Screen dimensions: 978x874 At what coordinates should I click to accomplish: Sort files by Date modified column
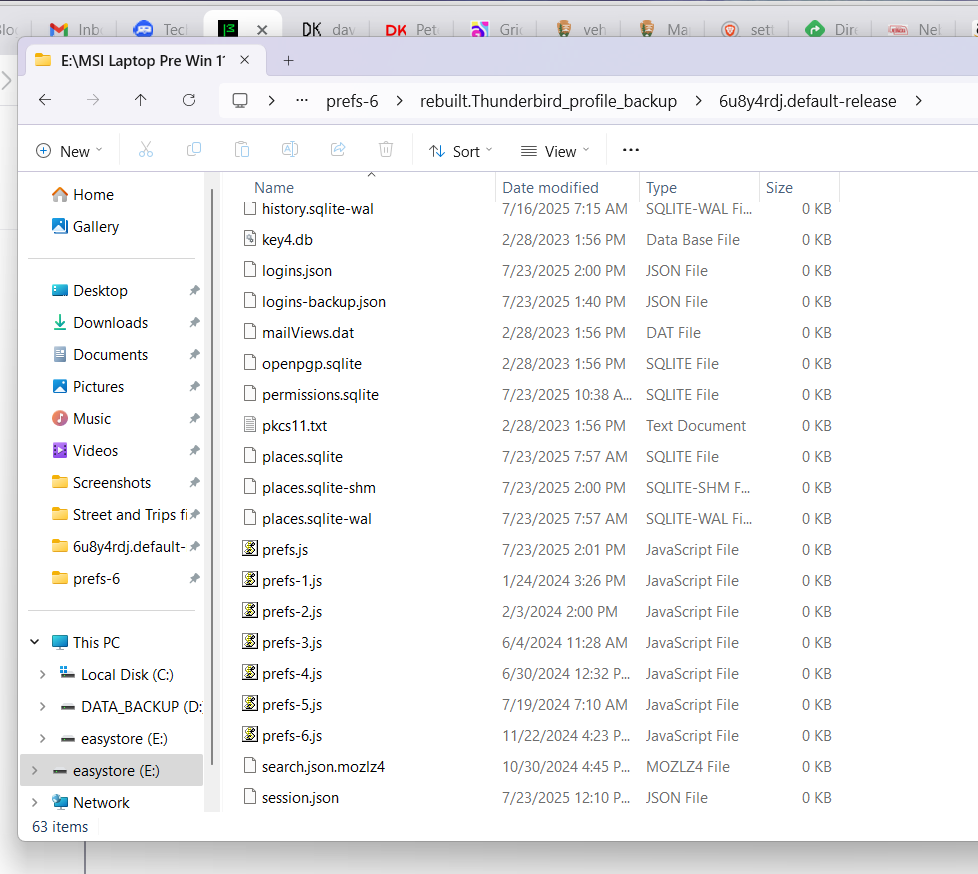550,188
